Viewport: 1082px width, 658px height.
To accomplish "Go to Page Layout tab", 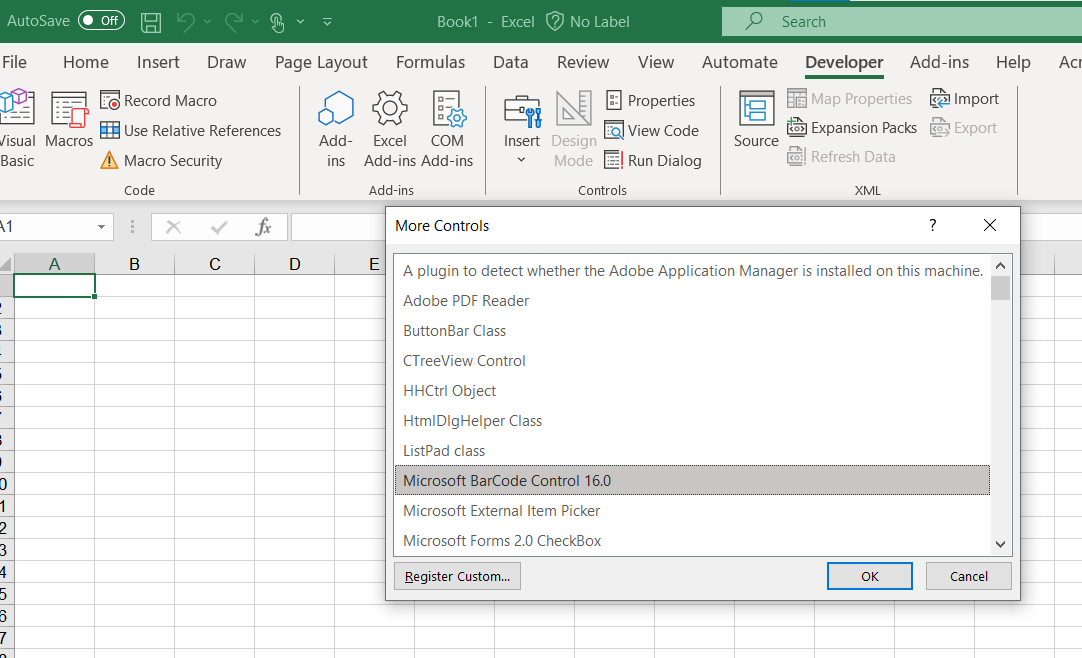I will (x=321, y=63).
